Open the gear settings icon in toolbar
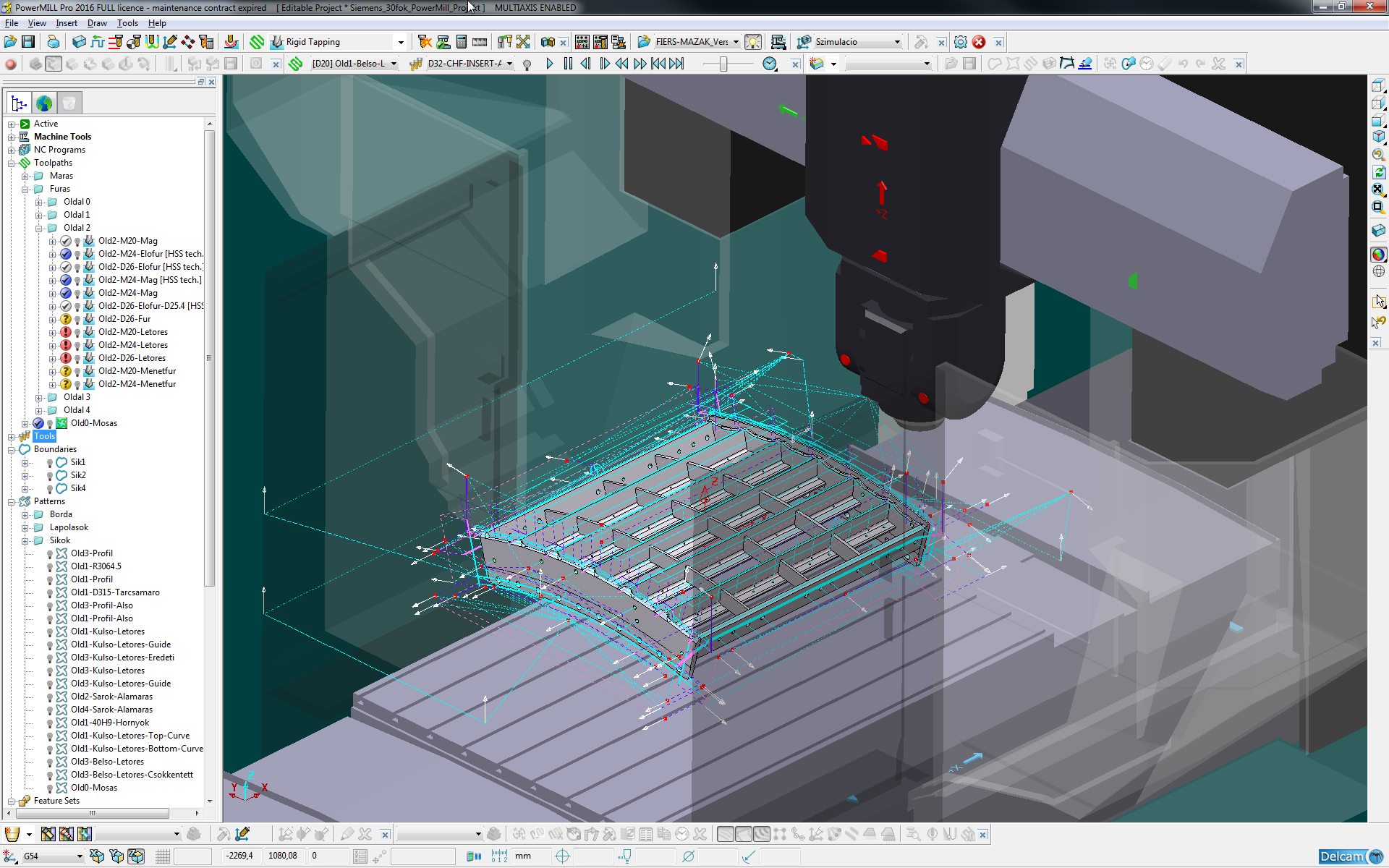Viewport: 1389px width, 868px height. 961,42
